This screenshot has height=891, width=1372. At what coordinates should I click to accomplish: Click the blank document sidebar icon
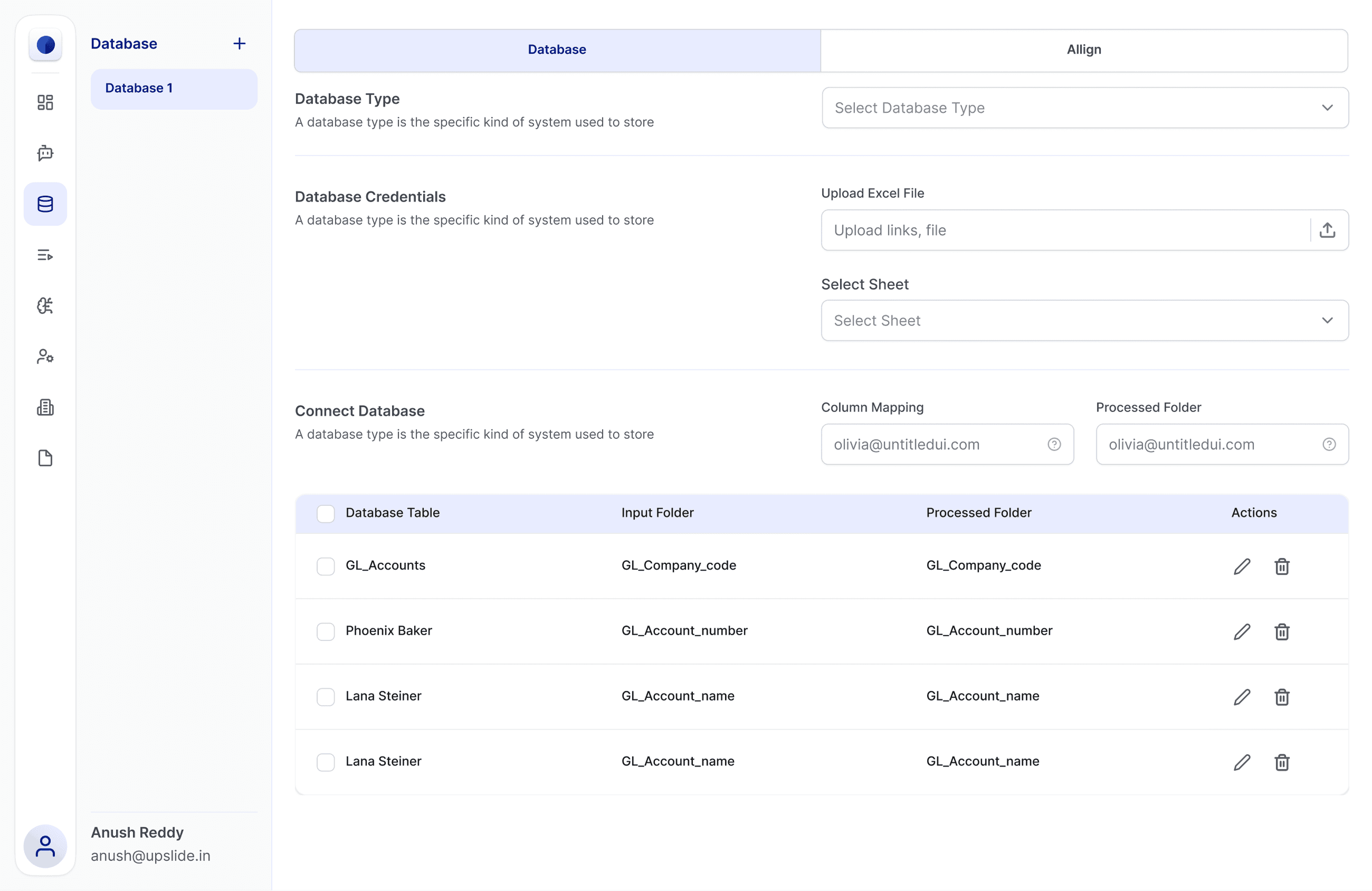coord(45,458)
